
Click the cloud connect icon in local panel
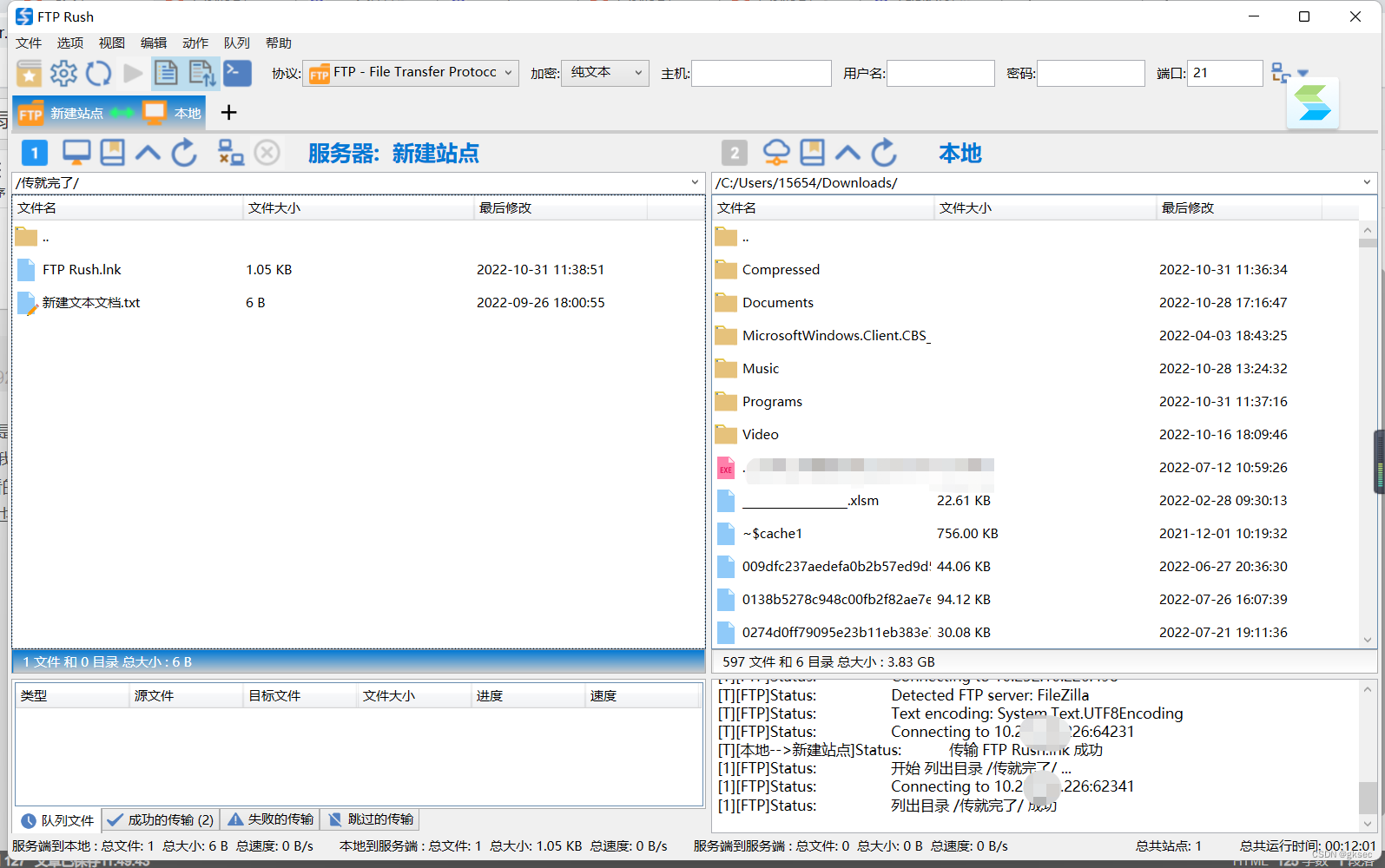click(x=776, y=153)
